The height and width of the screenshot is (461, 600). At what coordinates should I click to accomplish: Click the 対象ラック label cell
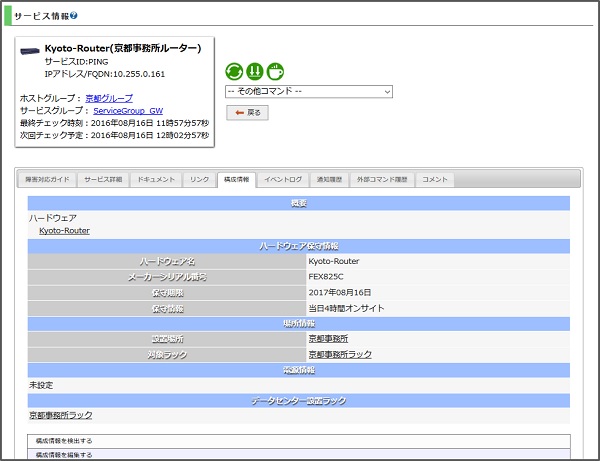(167, 355)
